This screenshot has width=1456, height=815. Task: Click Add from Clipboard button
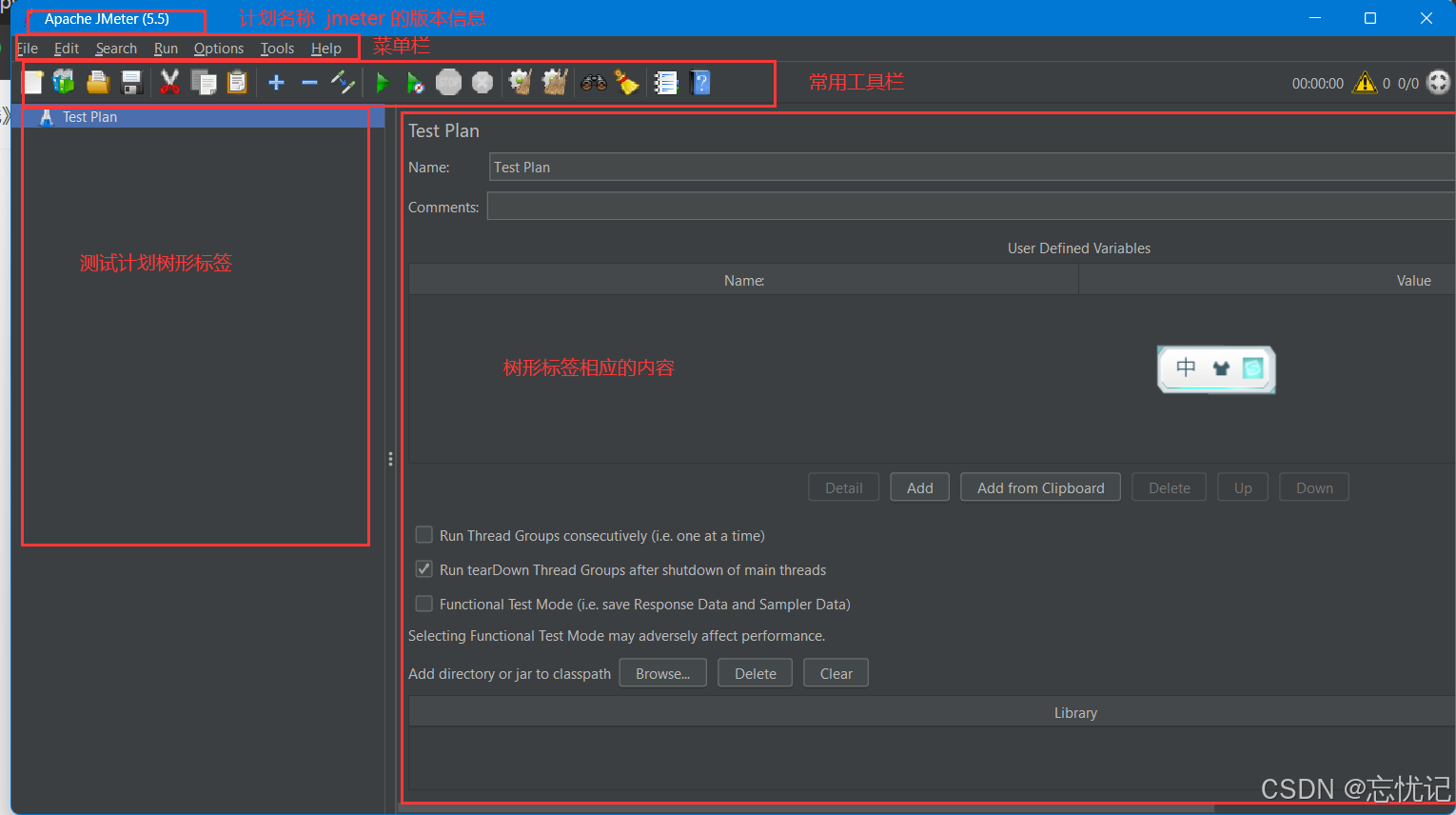[x=1040, y=487]
